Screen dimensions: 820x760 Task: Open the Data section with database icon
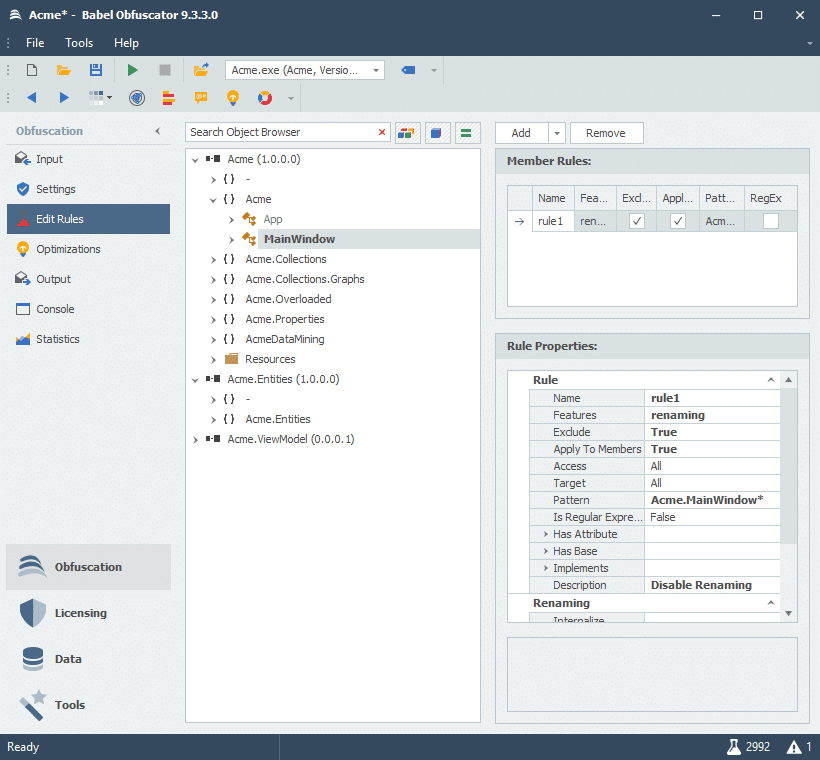[88, 659]
